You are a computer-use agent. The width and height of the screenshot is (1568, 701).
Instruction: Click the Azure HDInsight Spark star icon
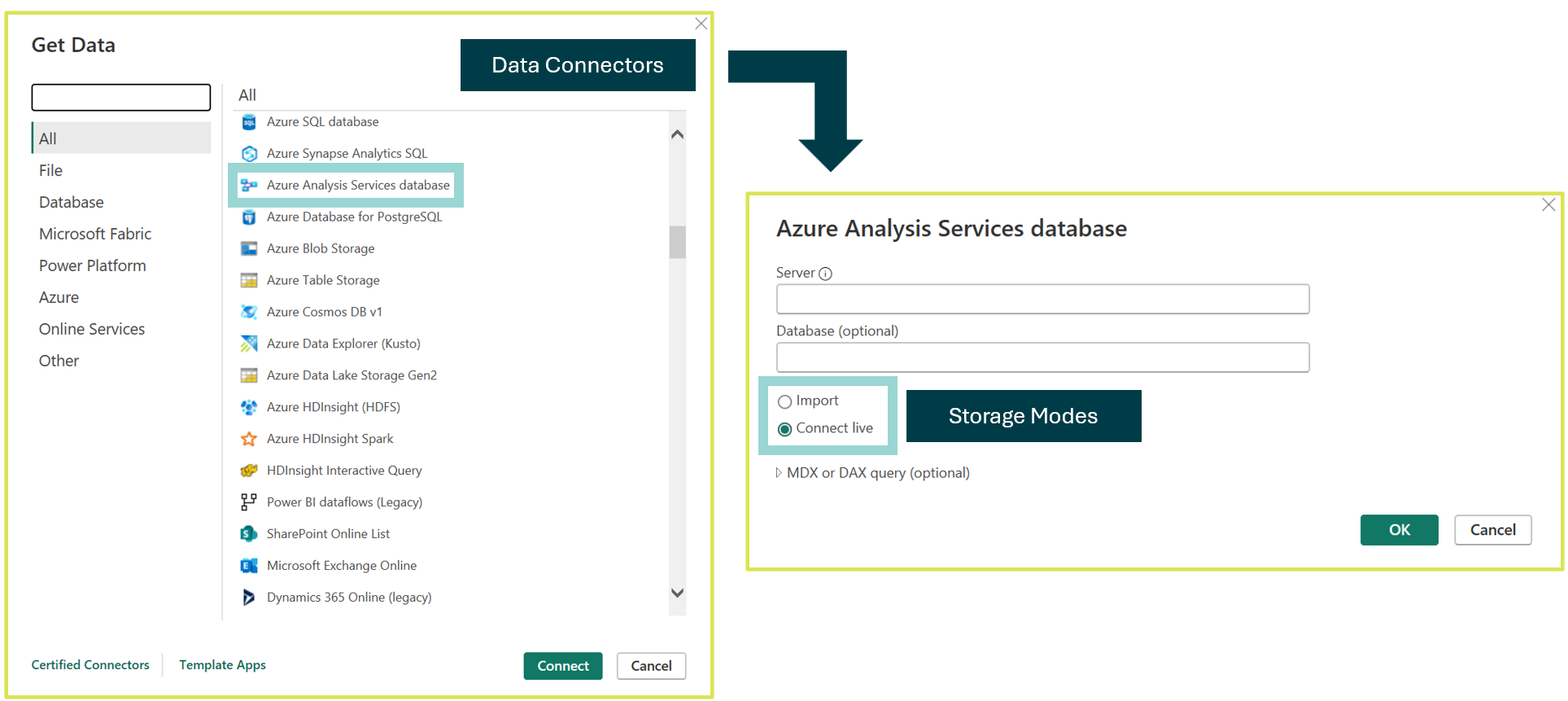249,440
